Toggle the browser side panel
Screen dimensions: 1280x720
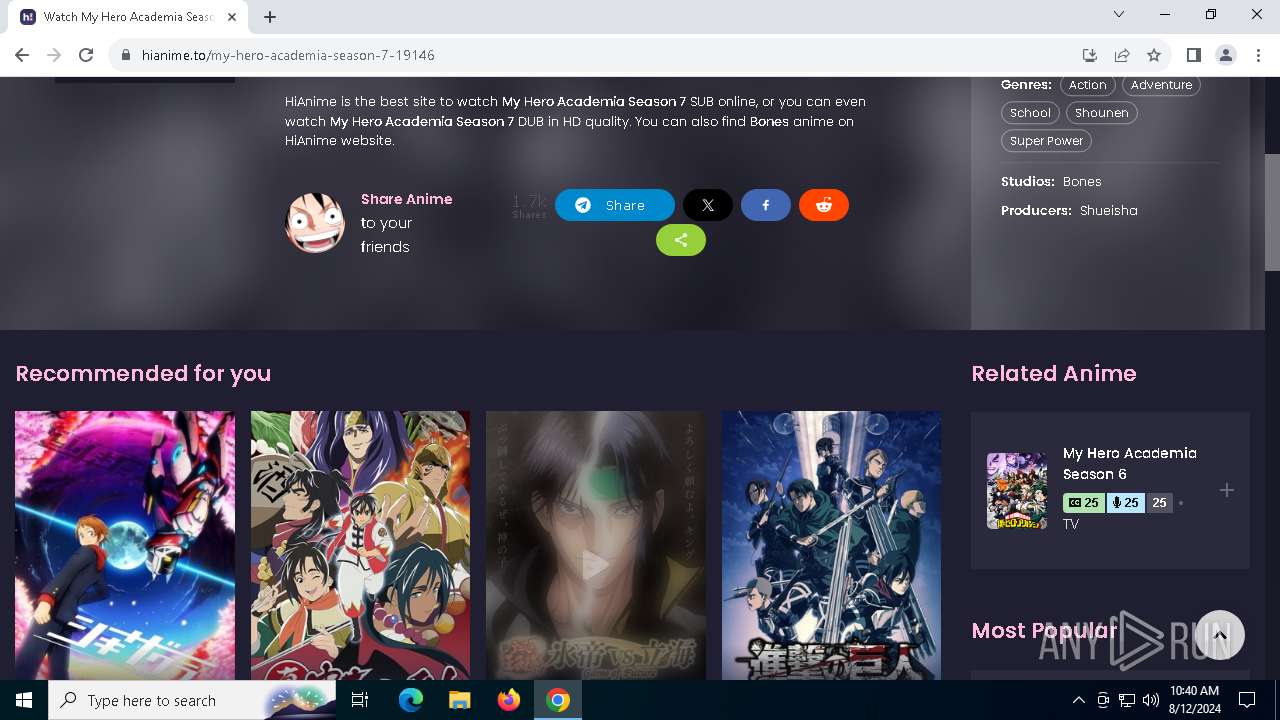click(1193, 55)
